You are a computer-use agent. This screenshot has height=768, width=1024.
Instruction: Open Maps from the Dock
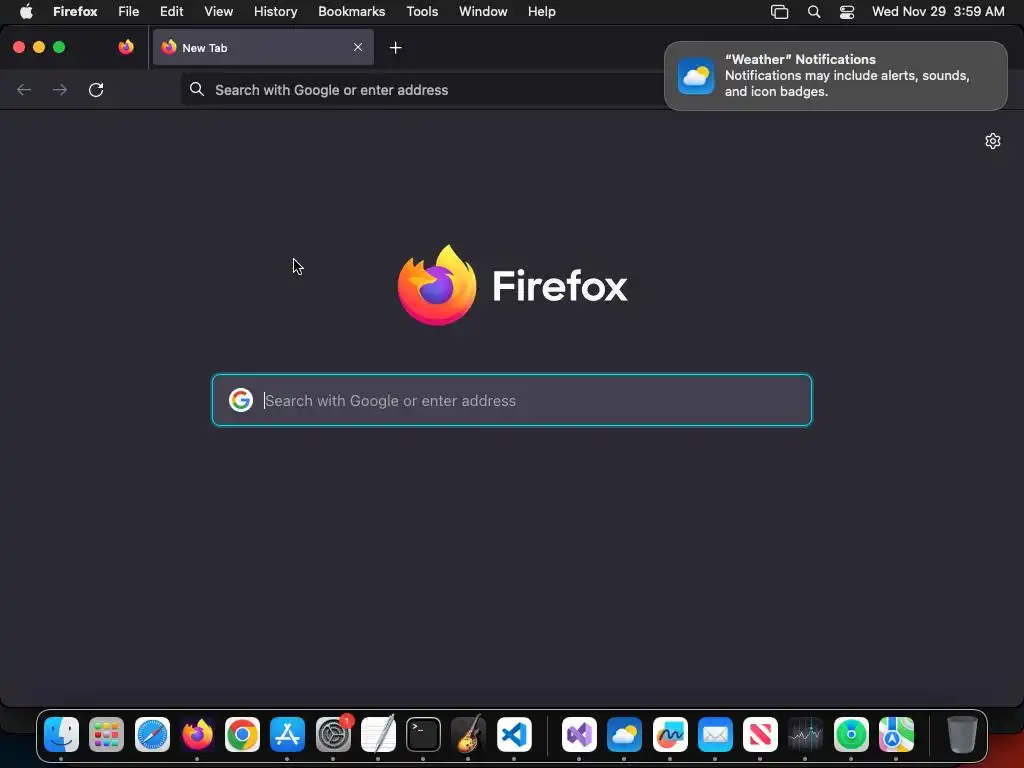click(x=896, y=735)
